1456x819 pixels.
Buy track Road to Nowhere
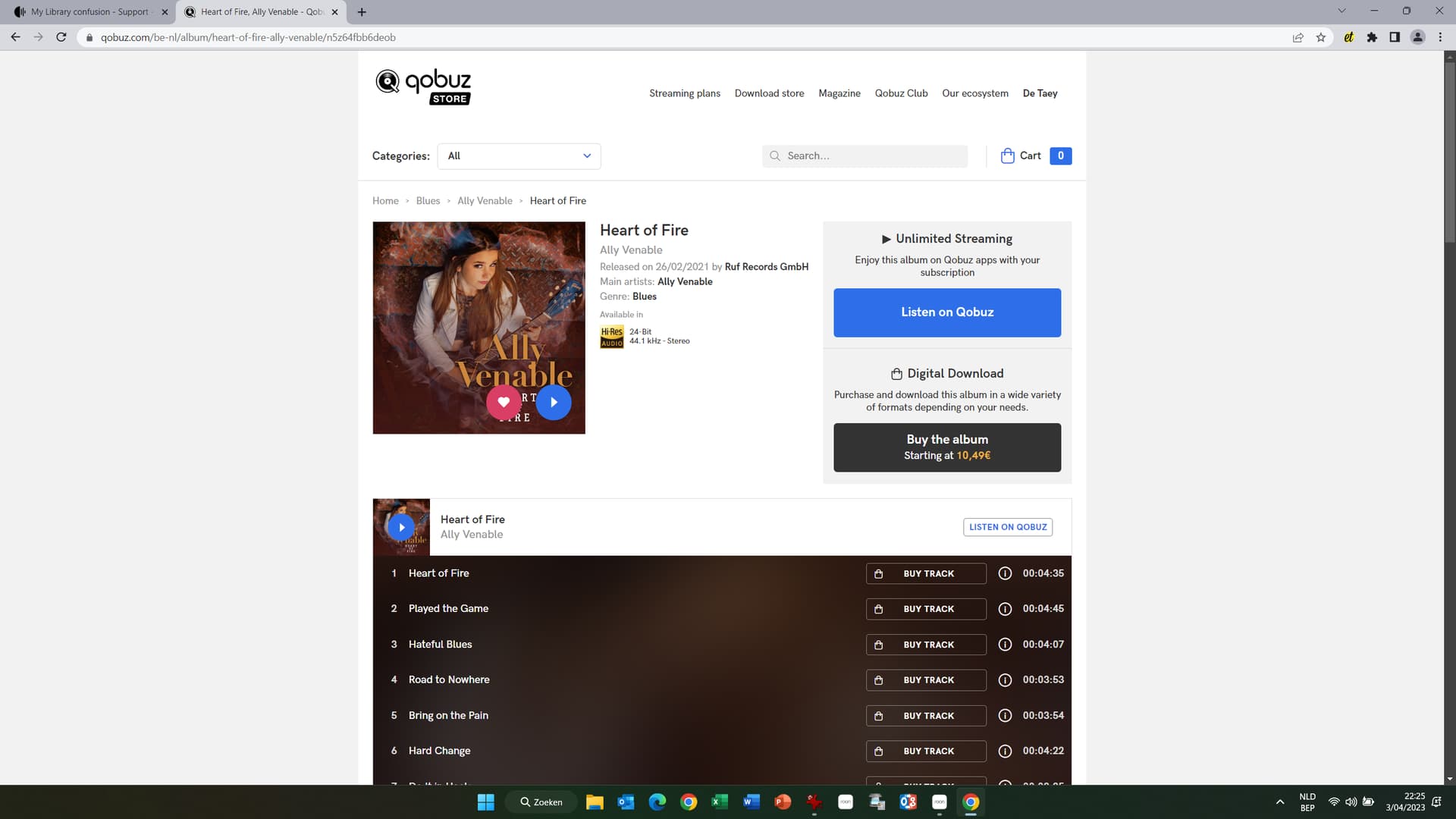[926, 680]
